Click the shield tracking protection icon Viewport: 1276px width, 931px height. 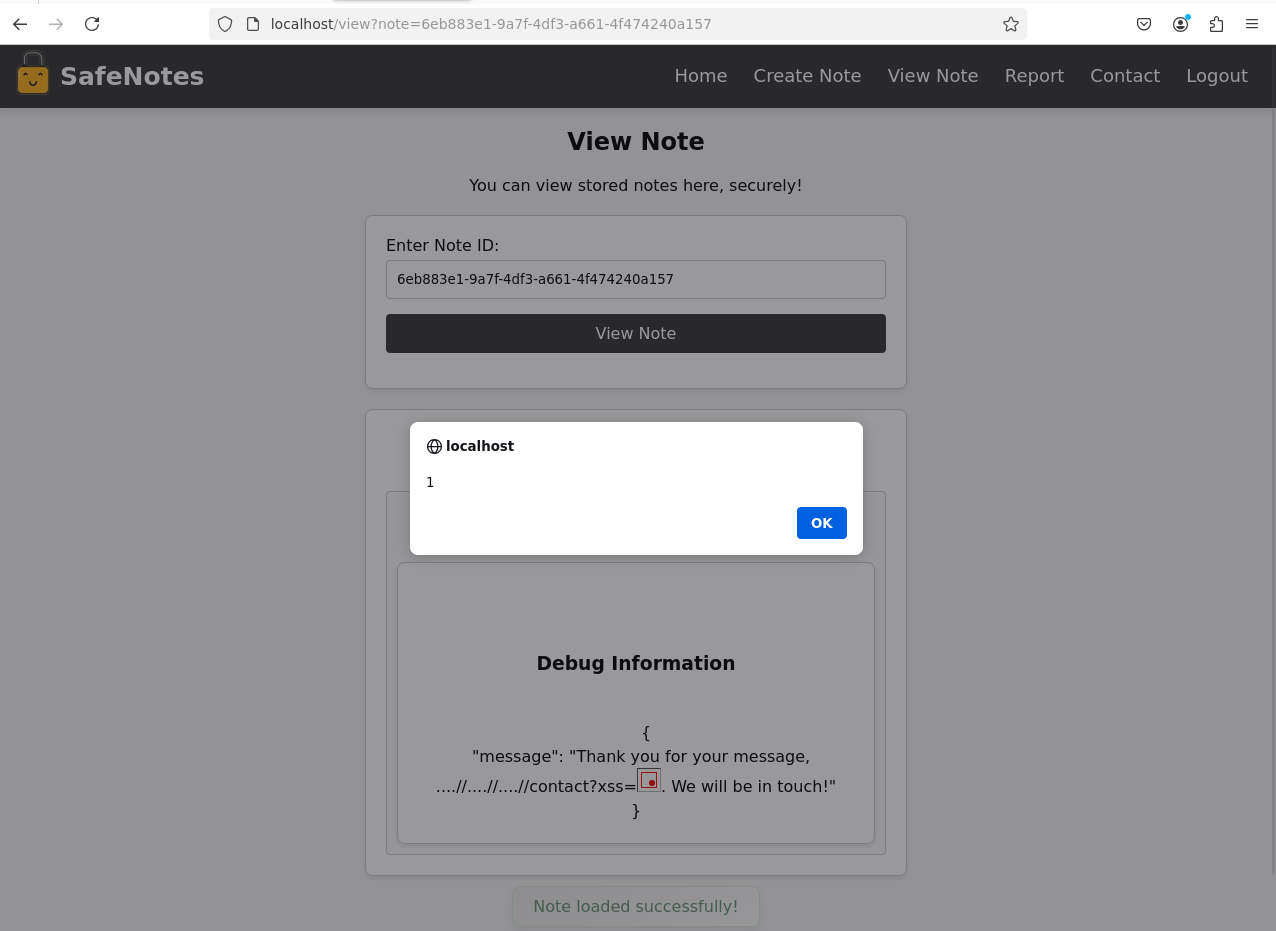click(225, 24)
